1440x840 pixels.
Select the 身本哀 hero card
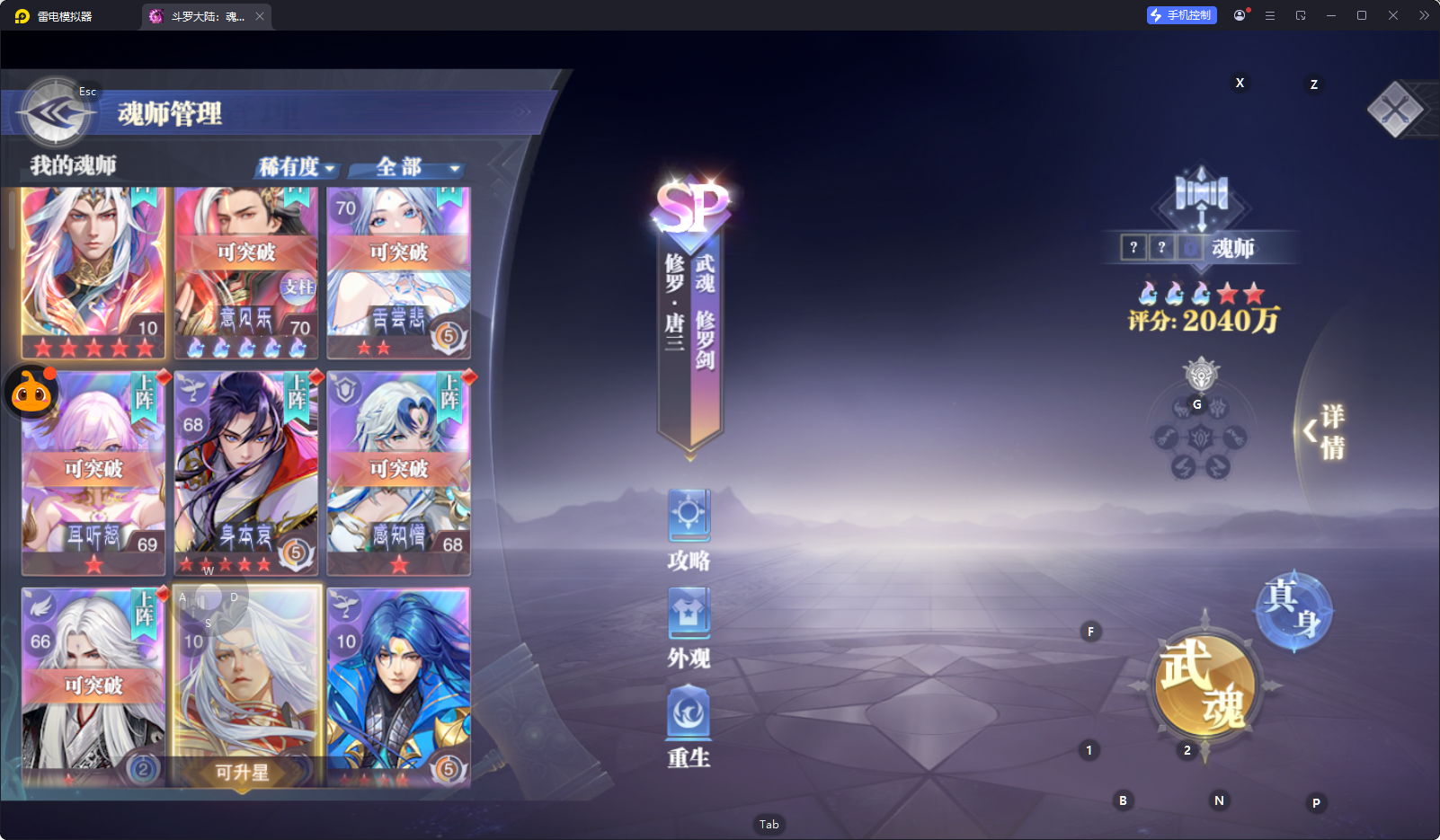coord(246,473)
